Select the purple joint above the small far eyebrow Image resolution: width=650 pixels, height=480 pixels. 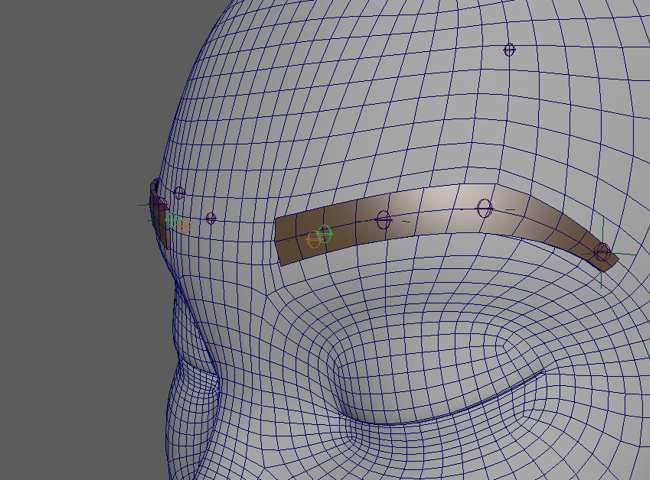179,192
